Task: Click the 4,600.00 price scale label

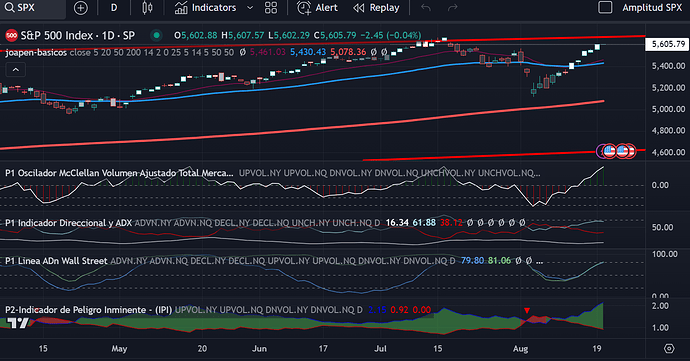Action: click(668, 152)
